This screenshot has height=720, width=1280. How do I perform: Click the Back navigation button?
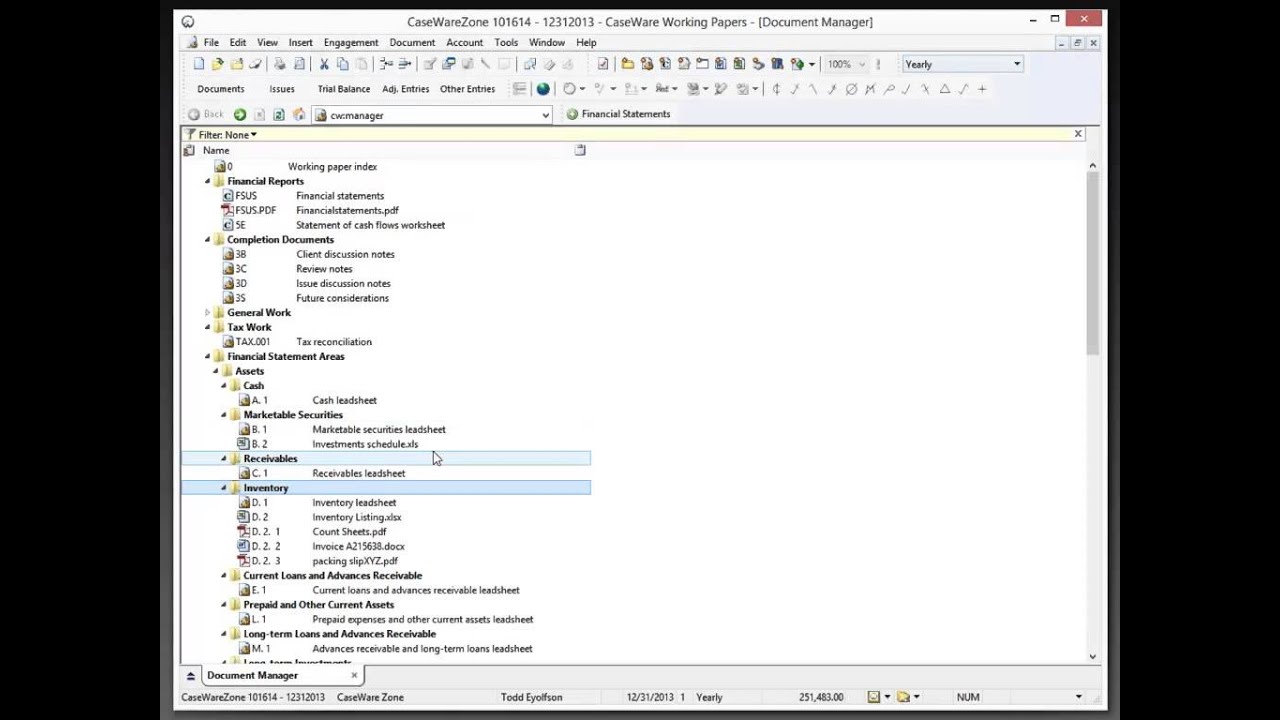click(x=206, y=115)
